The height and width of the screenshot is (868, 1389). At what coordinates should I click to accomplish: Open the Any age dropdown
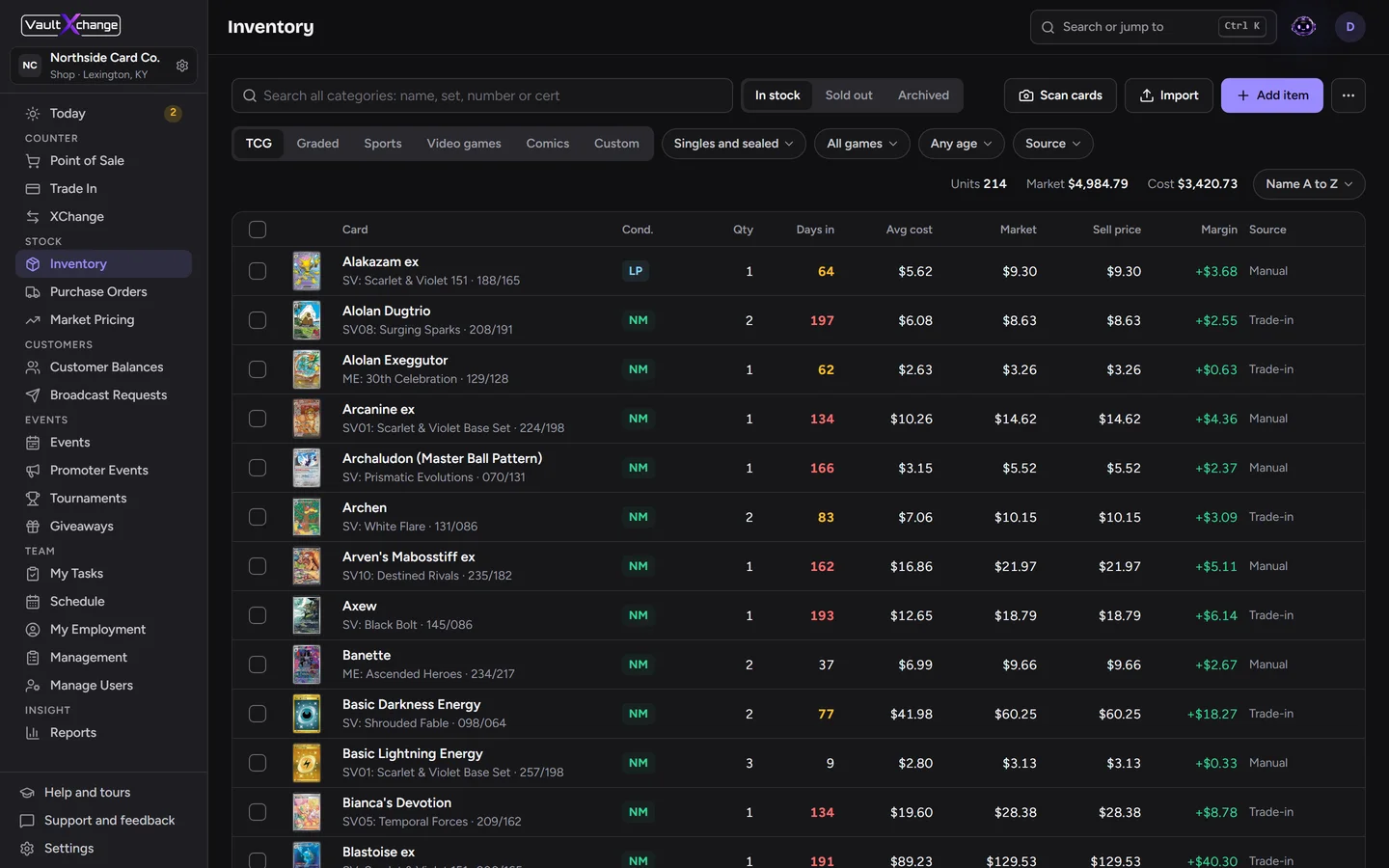click(x=962, y=144)
